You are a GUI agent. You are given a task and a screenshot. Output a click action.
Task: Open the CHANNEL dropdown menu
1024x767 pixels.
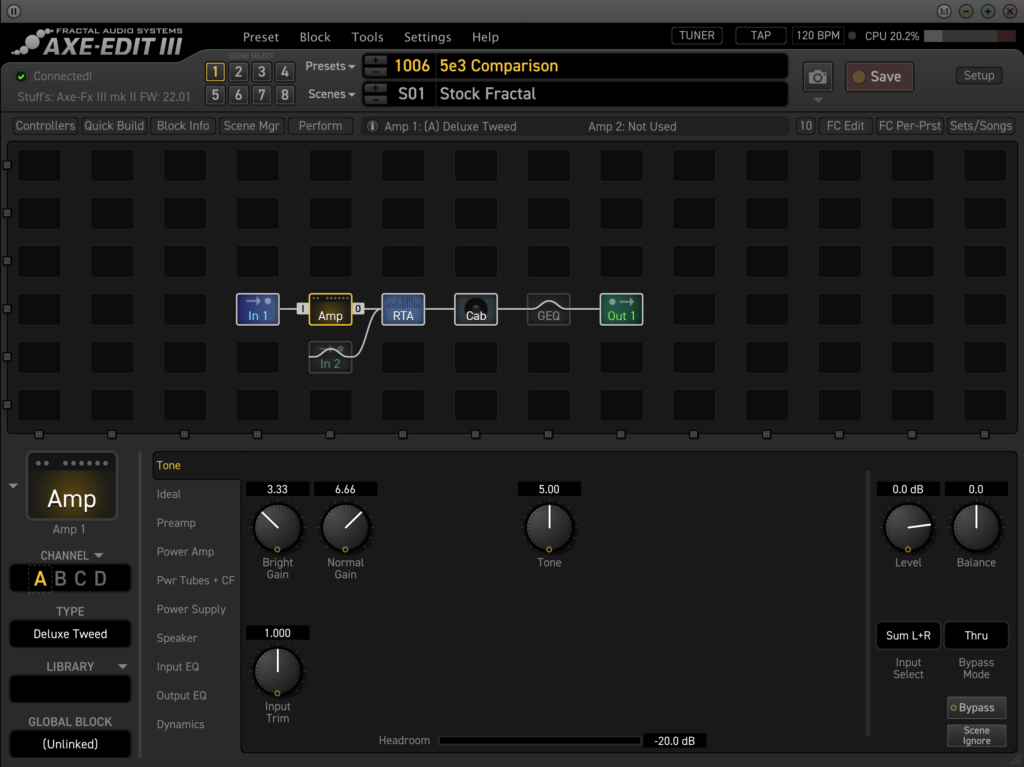click(x=72, y=555)
